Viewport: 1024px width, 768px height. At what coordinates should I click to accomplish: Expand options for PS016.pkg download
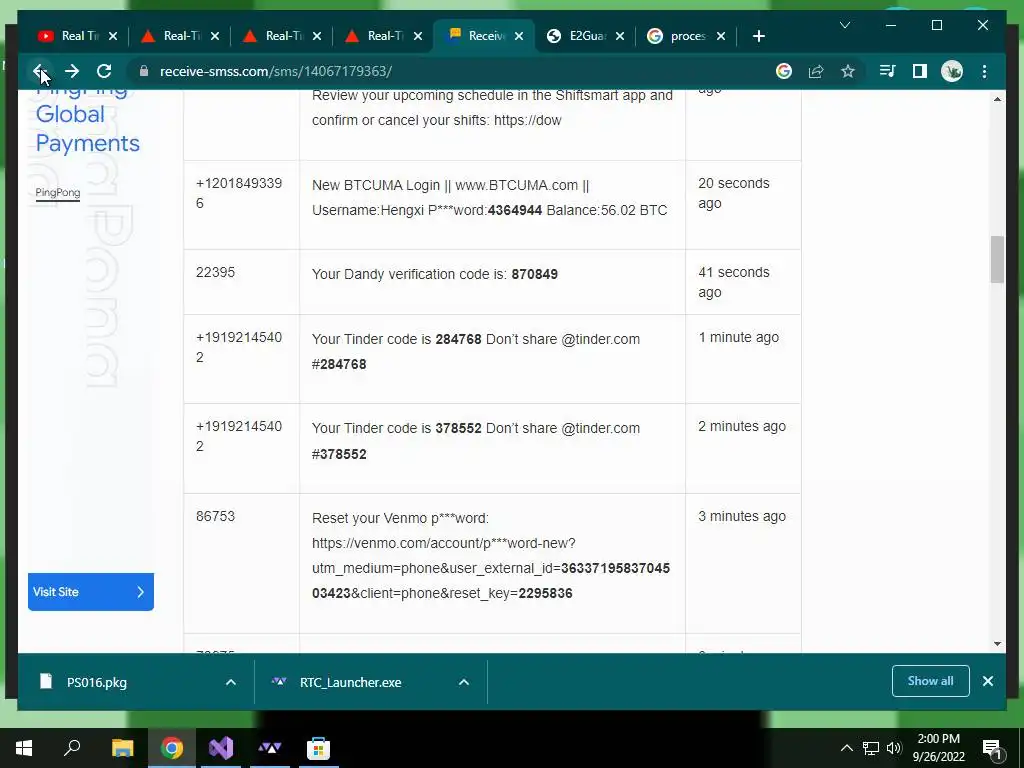[x=231, y=682]
